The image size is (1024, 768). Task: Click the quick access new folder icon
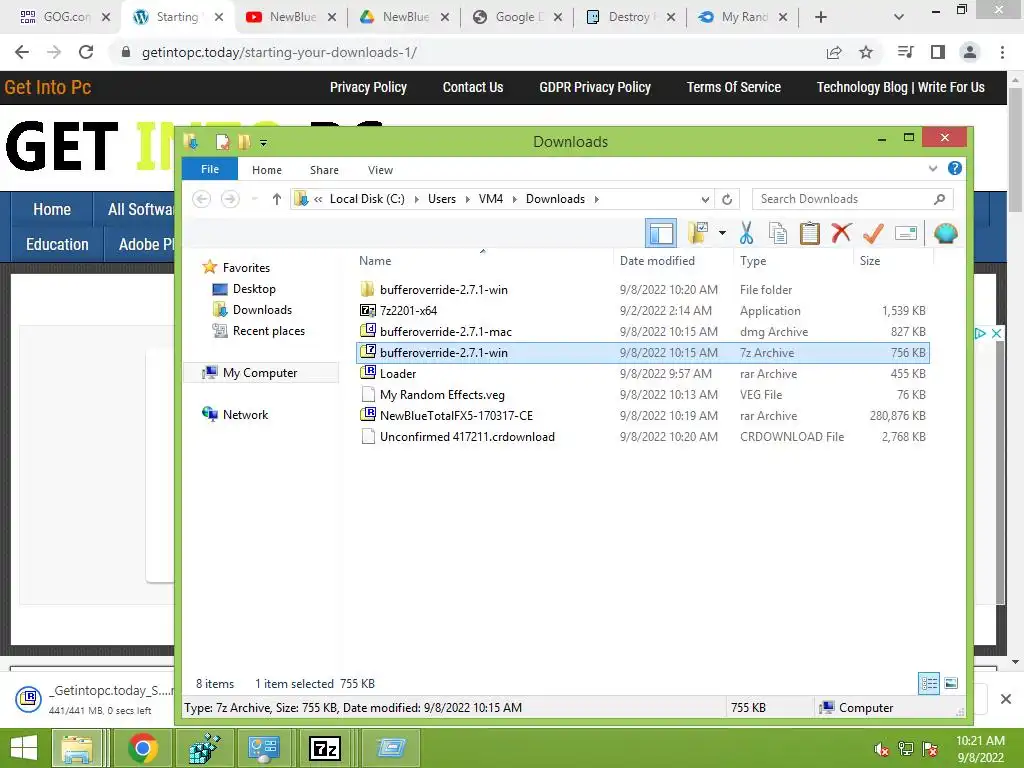[x=244, y=142]
